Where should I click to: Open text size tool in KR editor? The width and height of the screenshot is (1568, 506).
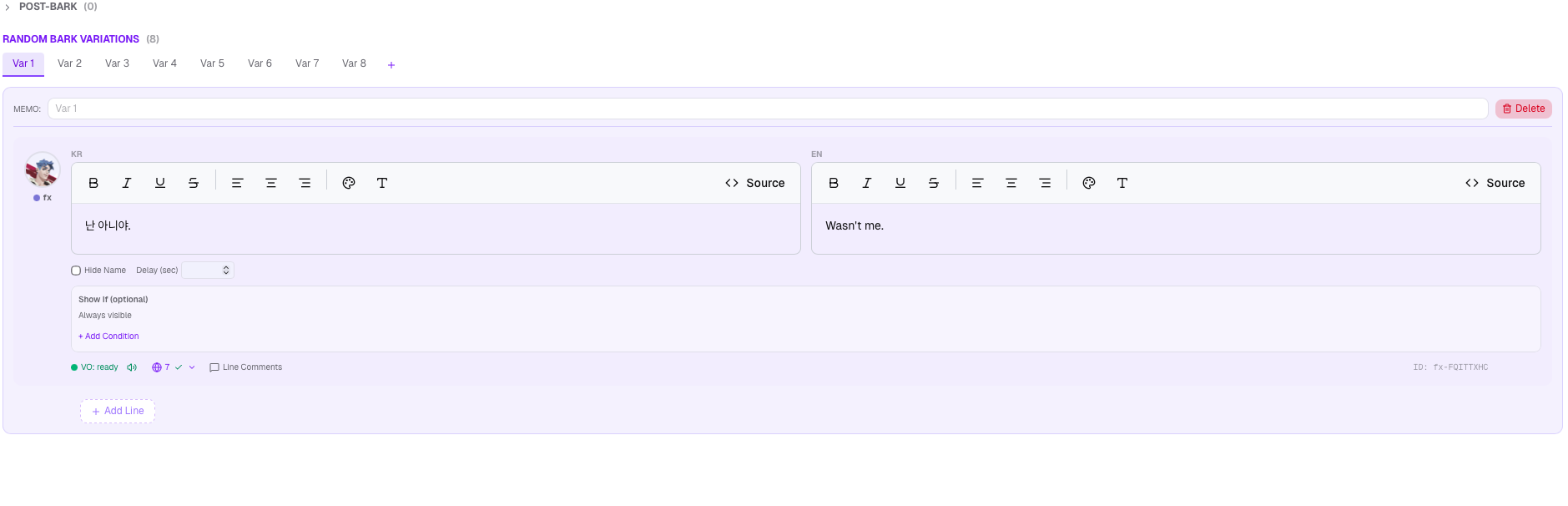point(381,183)
